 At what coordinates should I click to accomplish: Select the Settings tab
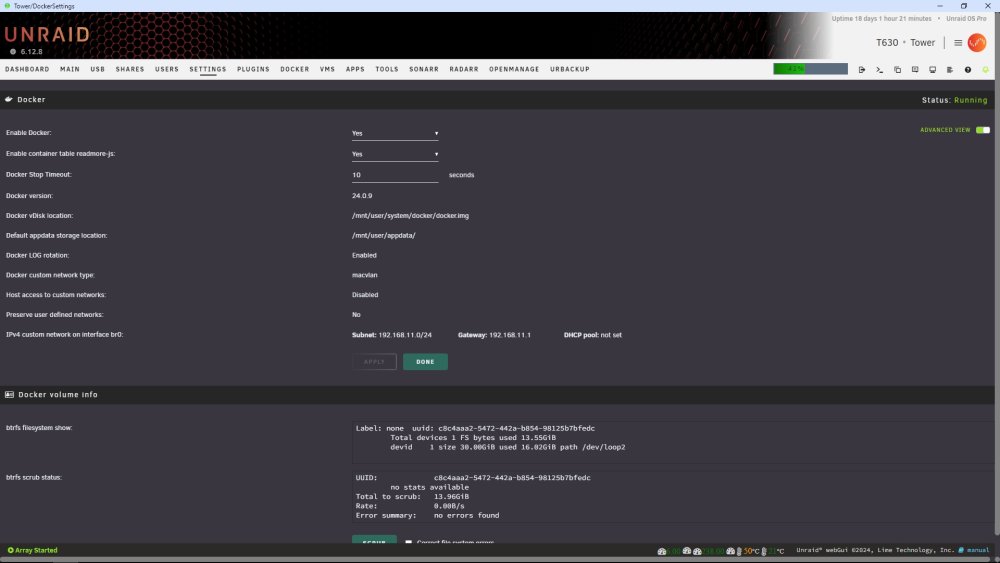pyautogui.click(x=208, y=69)
